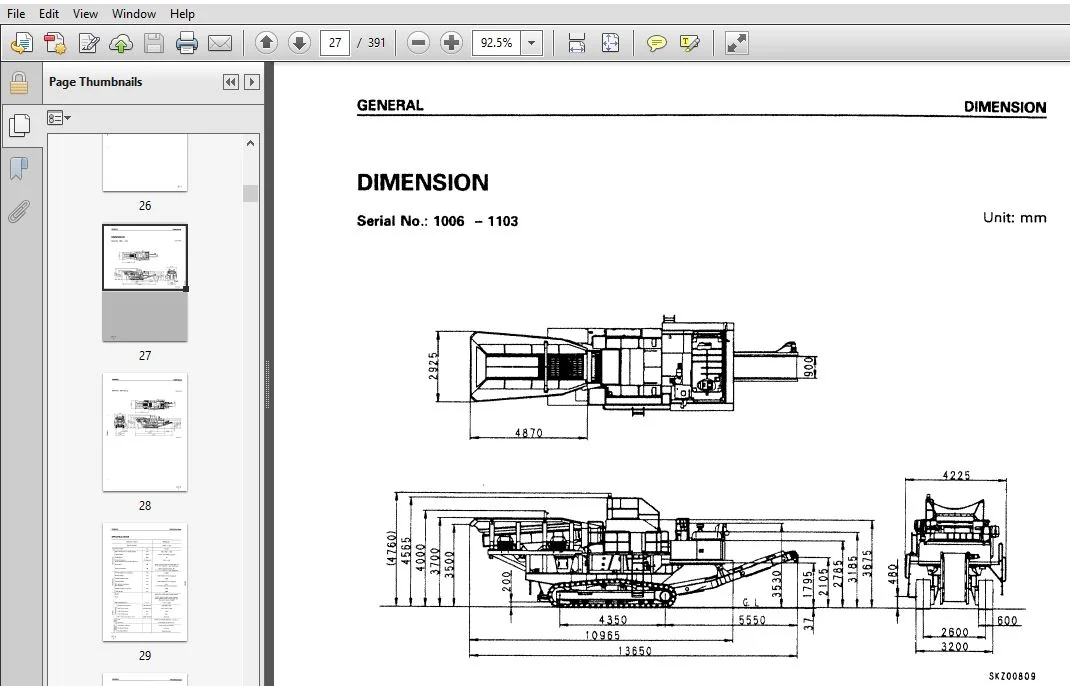Click the Zoom Out minus button
1070x686 pixels.
click(418, 43)
